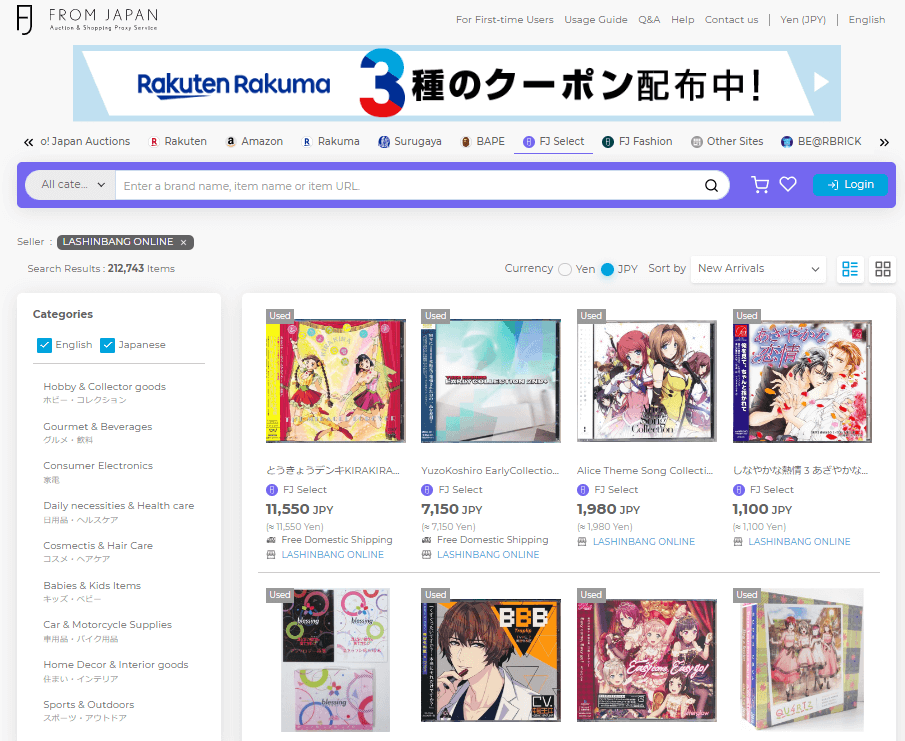Open the Alice Theme Song Collection thumbnail
Screen dimensions: 905x741
[x=646, y=381]
